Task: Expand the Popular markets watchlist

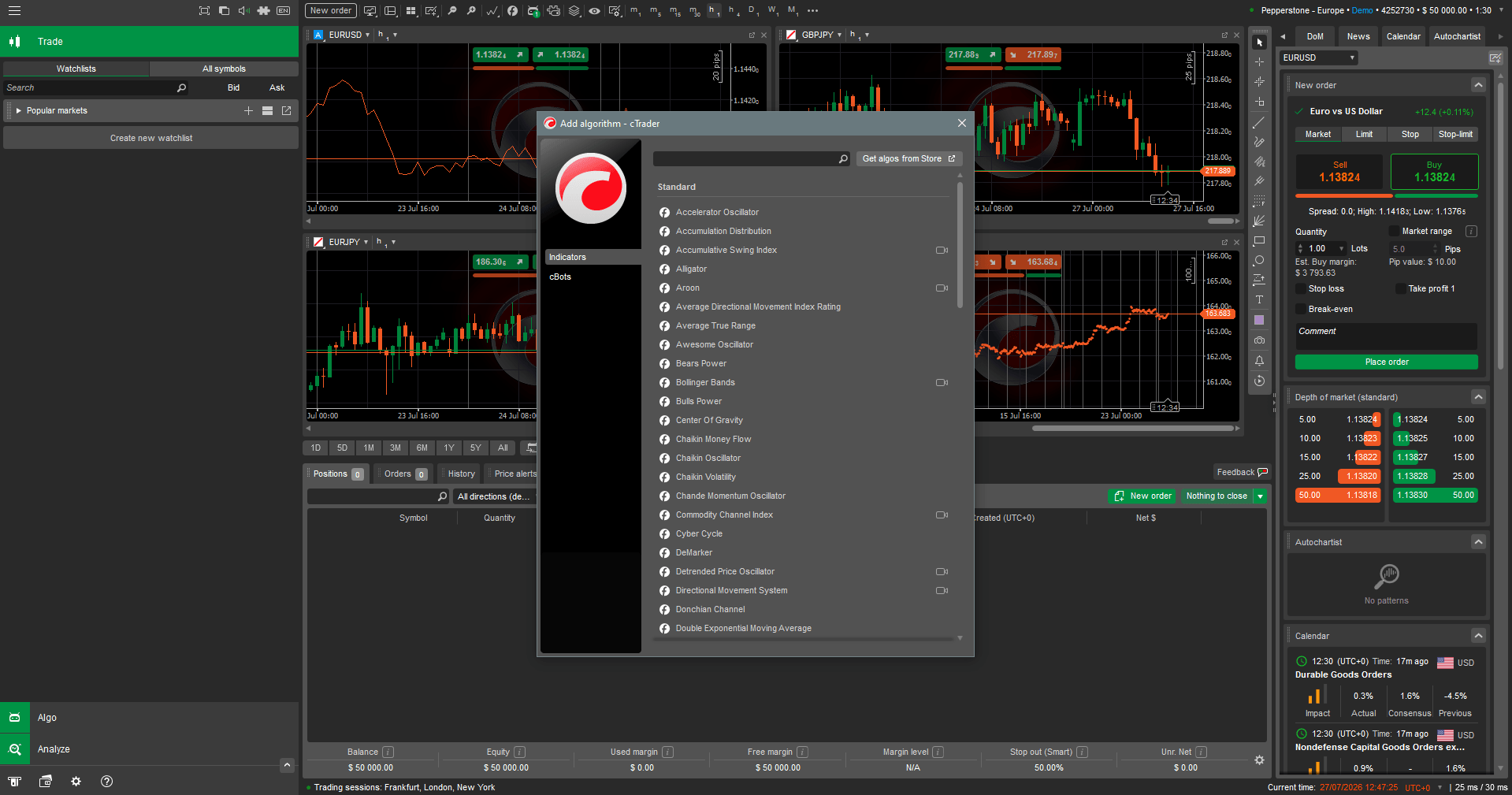Action: (x=19, y=111)
